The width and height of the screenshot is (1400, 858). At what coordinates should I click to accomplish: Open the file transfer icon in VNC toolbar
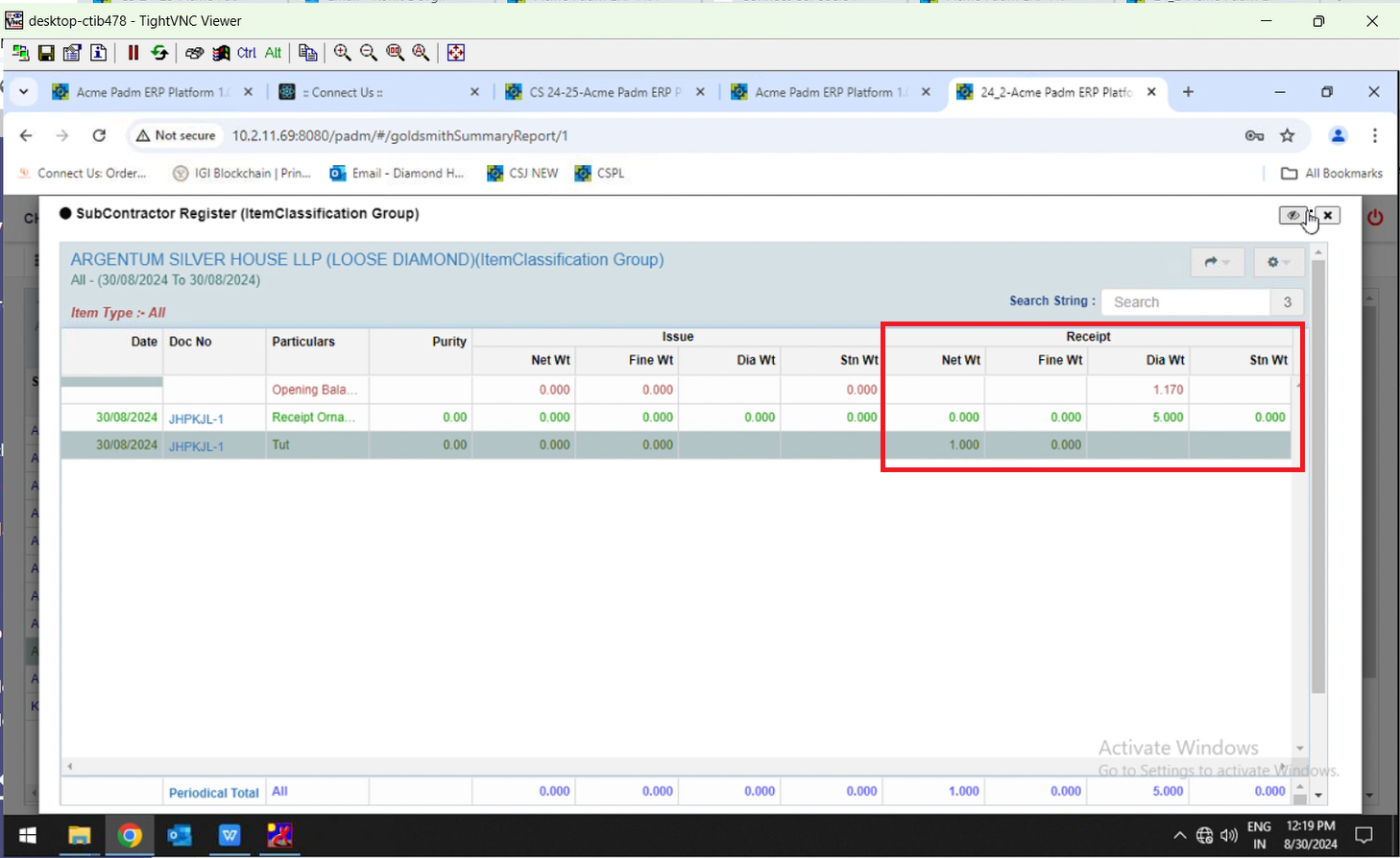click(x=307, y=53)
